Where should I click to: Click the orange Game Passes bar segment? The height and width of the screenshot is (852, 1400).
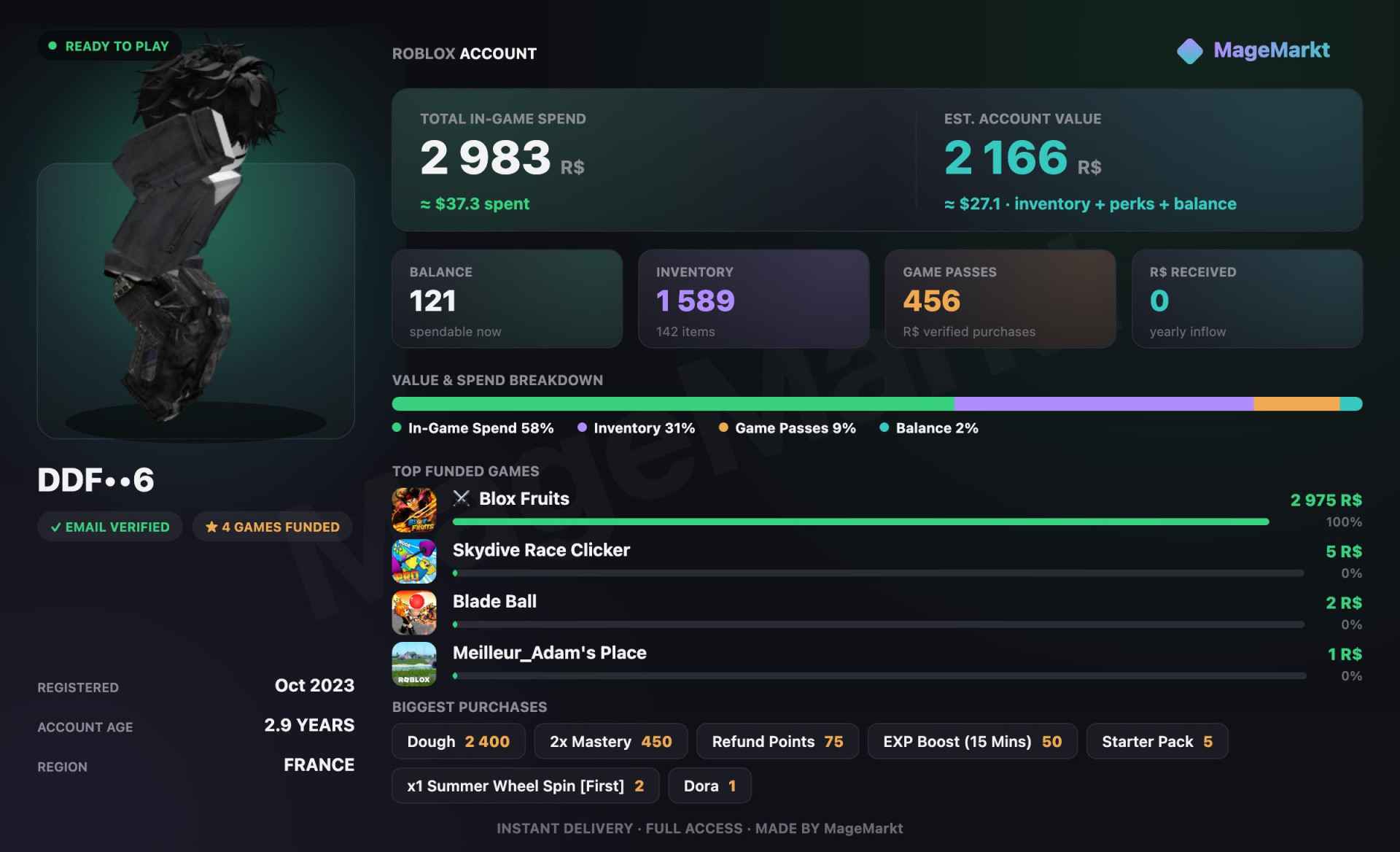tap(1296, 403)
